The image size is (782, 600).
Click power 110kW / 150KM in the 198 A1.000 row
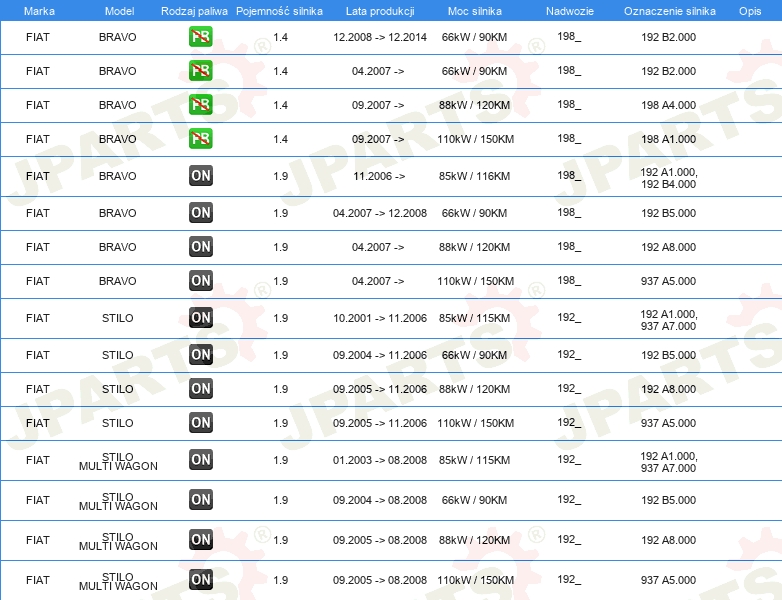pyautogui.click(x=475, y=139)
